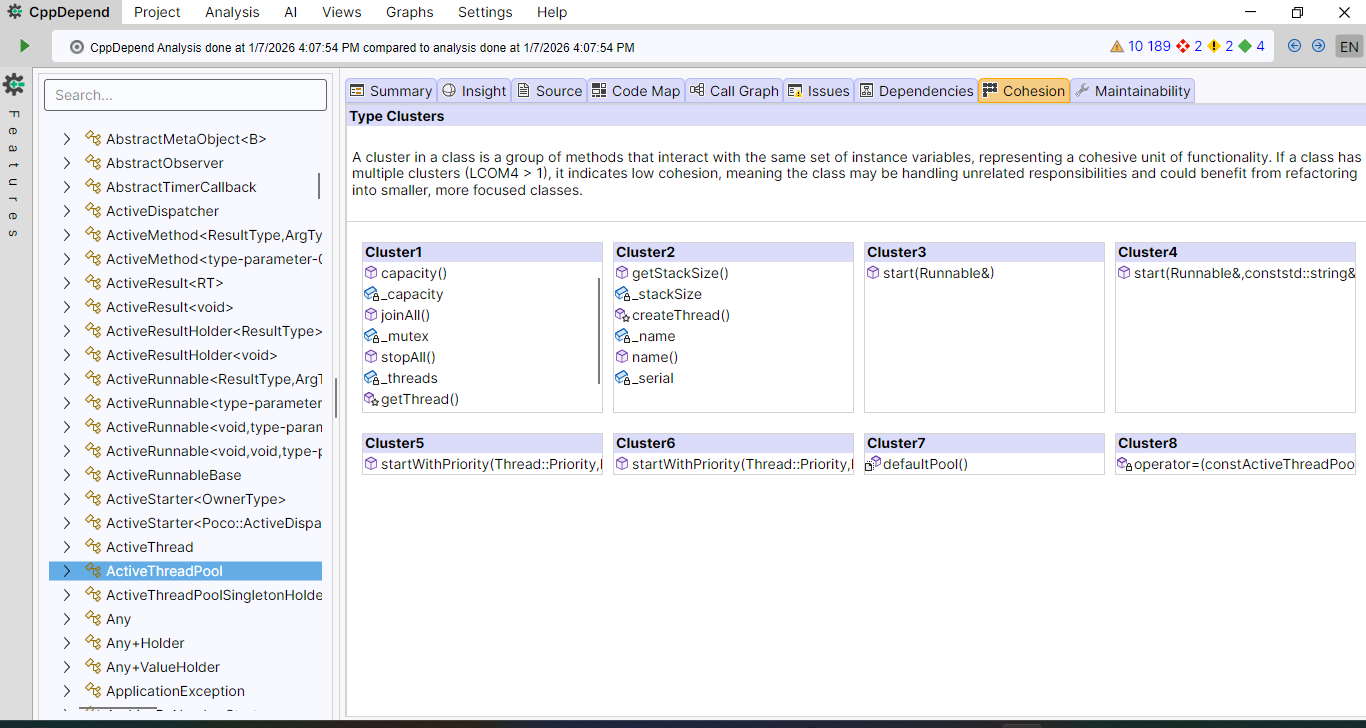Navigate back with the left arrow icon
The image size is (1366, 728).
[1295, 46]
